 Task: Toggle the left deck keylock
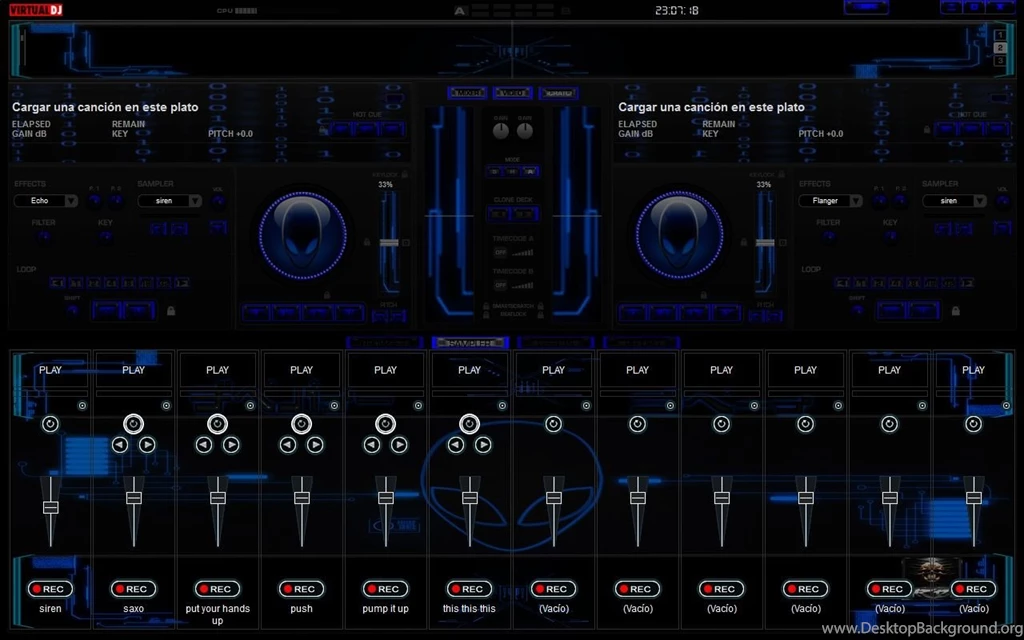[x=405, y=174]
